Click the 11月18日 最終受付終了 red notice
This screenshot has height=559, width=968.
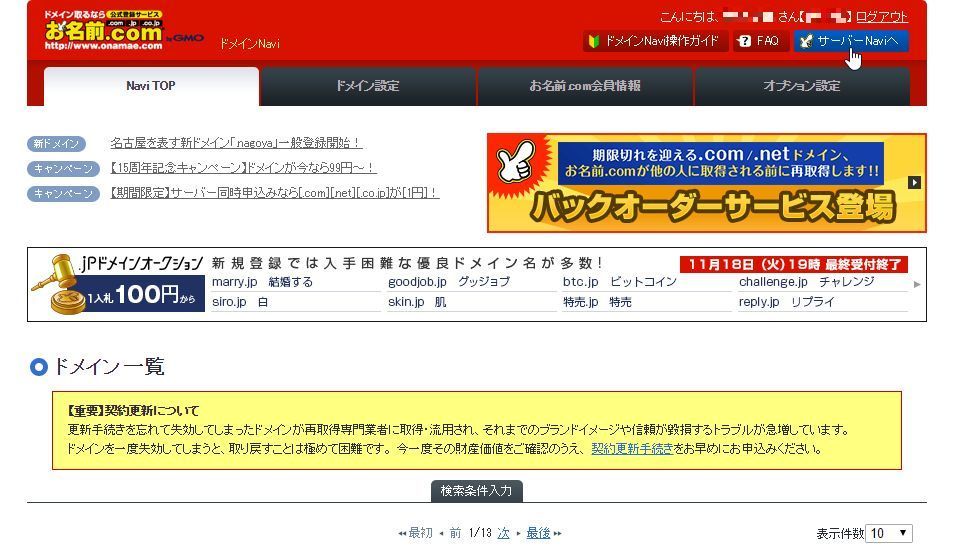tap(794, 265)
